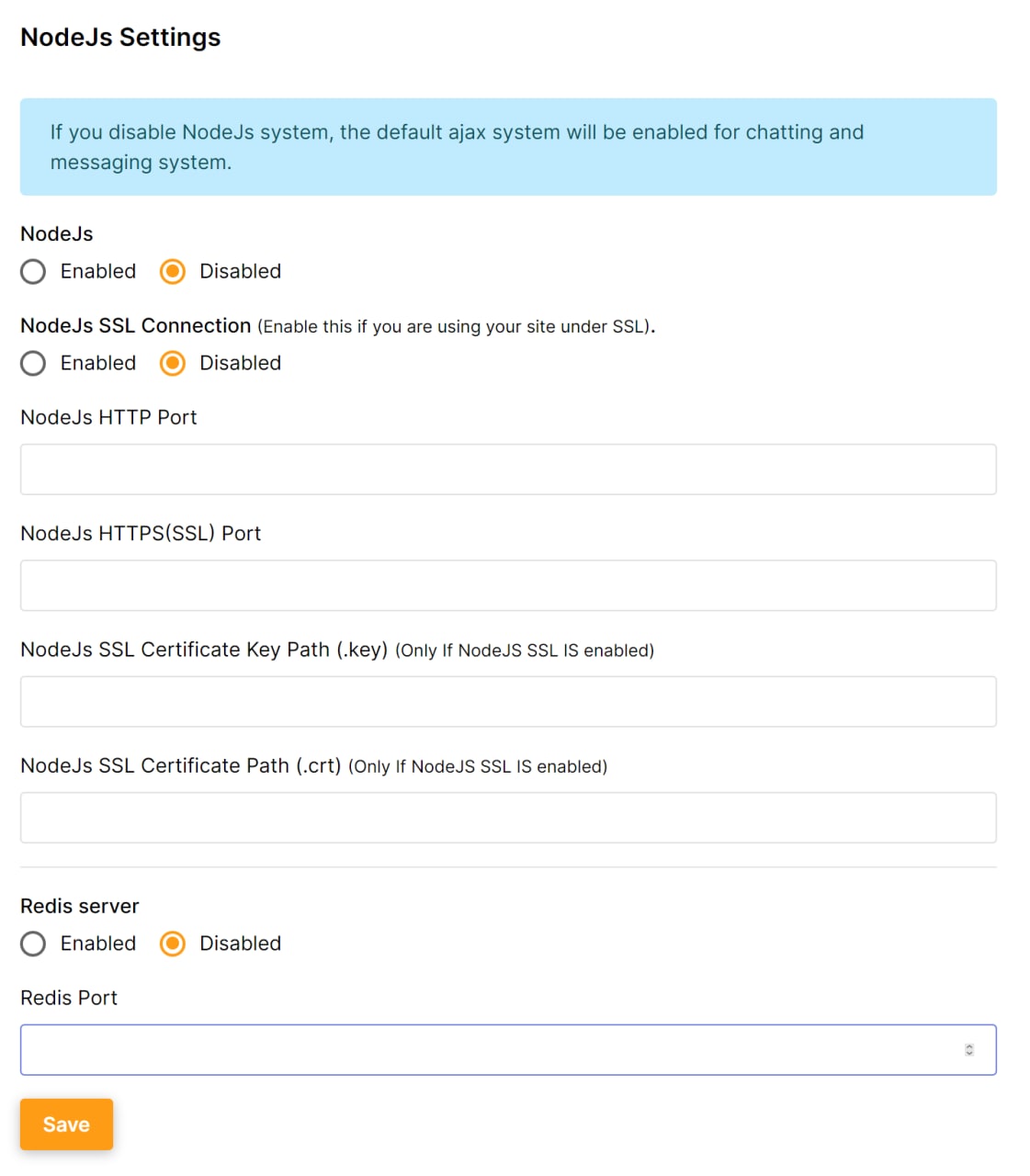Select Disabled for Redis server

point(173,944)
